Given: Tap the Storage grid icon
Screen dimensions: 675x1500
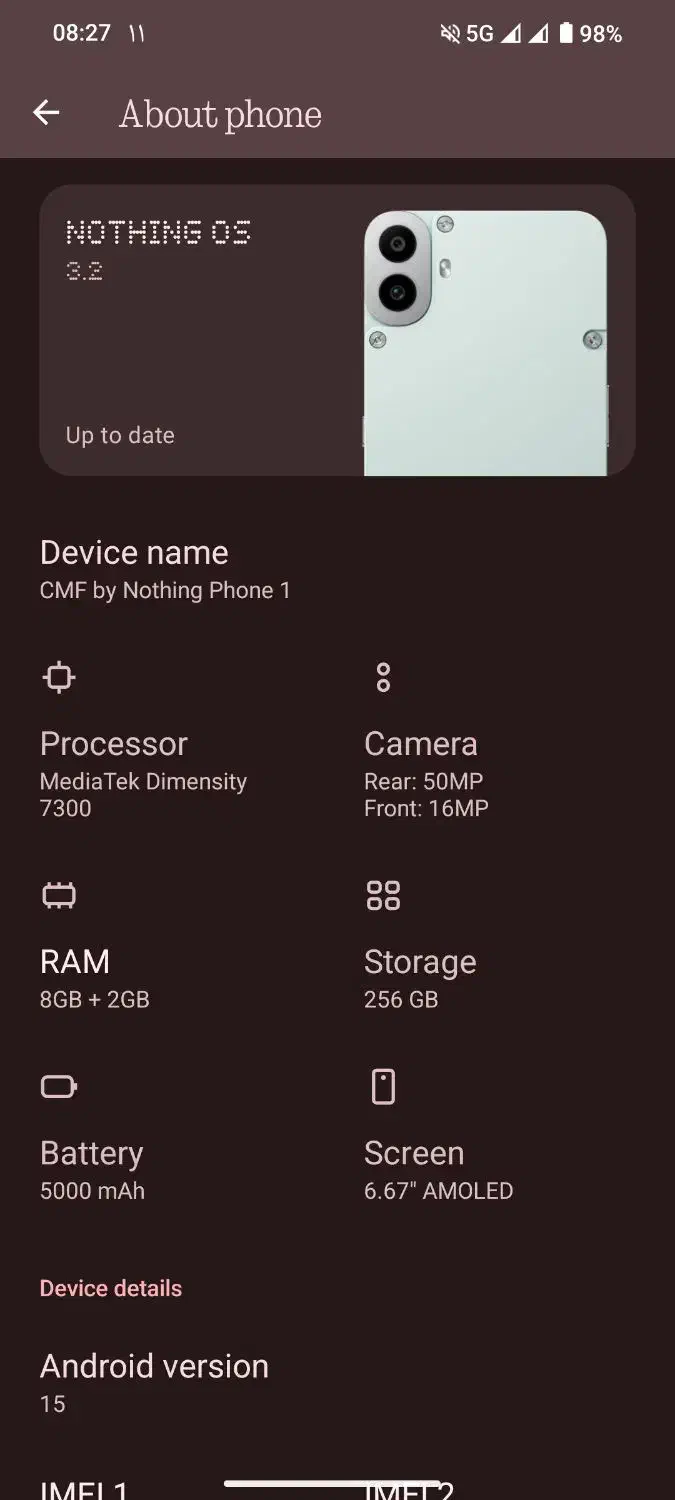Looking at the screenshot, I should (383, 895).
